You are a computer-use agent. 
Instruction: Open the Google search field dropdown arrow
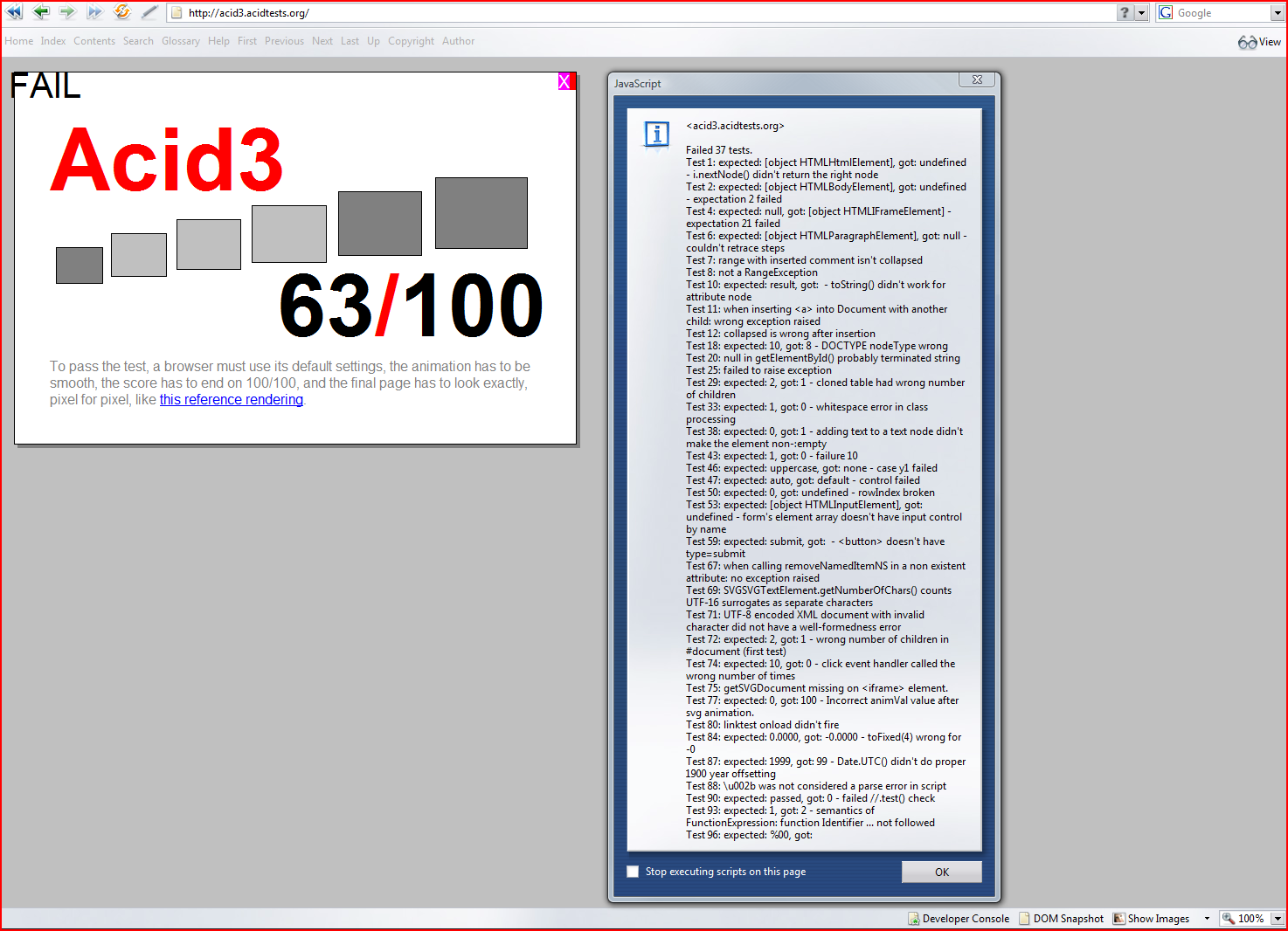1277,13
